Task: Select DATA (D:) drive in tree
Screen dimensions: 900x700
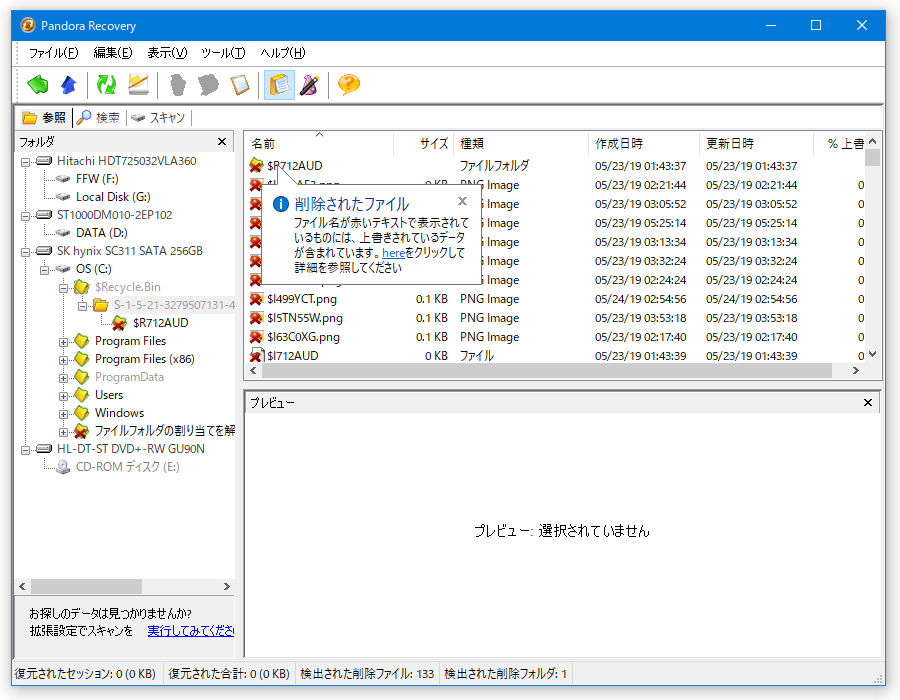Action: [102, 233]
